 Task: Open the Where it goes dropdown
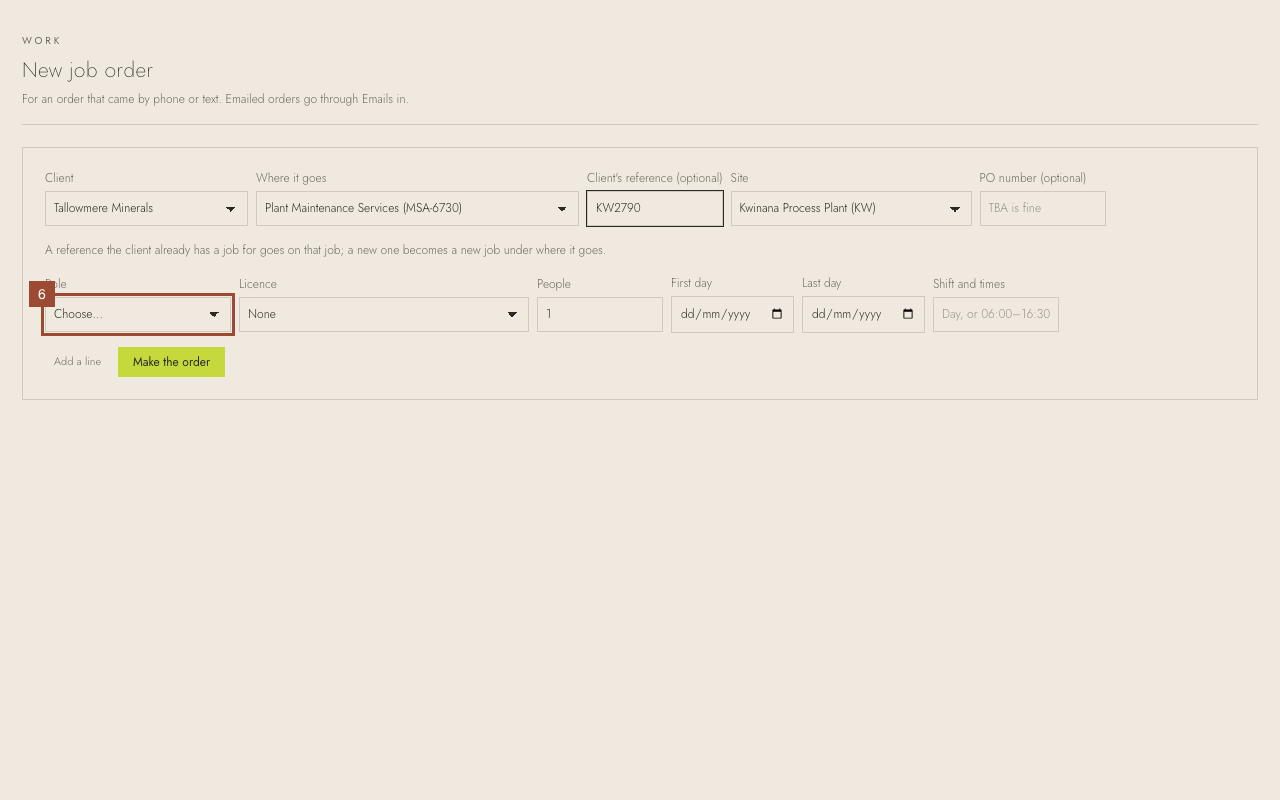pyautogui.click(x=417, y=208)
